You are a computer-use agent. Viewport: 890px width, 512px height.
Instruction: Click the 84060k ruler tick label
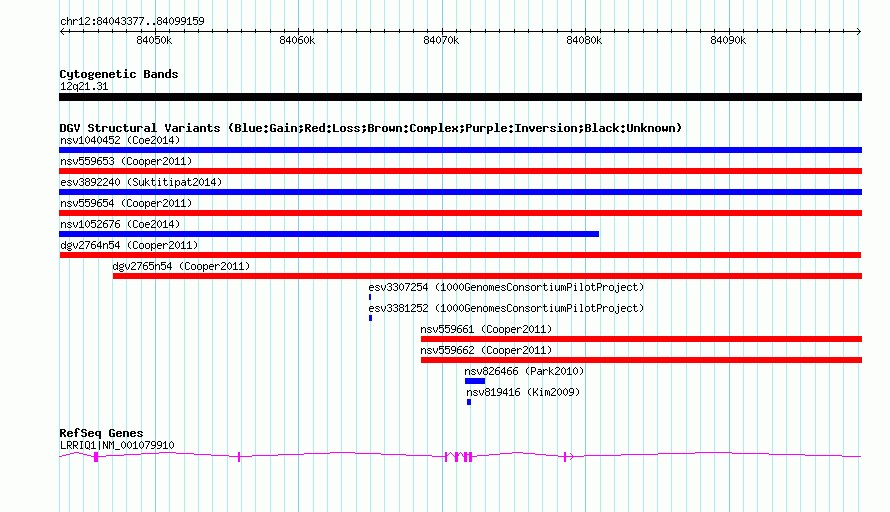click(297, 41)
